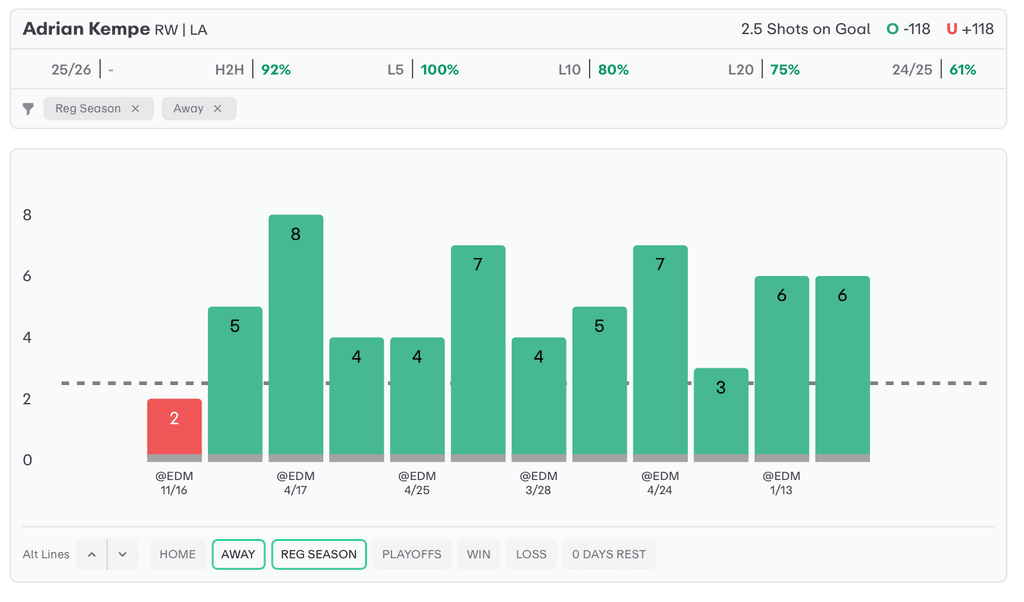Select the Under +118 odds
This screenshot has height=602, width=1024.
click(970, 29)
